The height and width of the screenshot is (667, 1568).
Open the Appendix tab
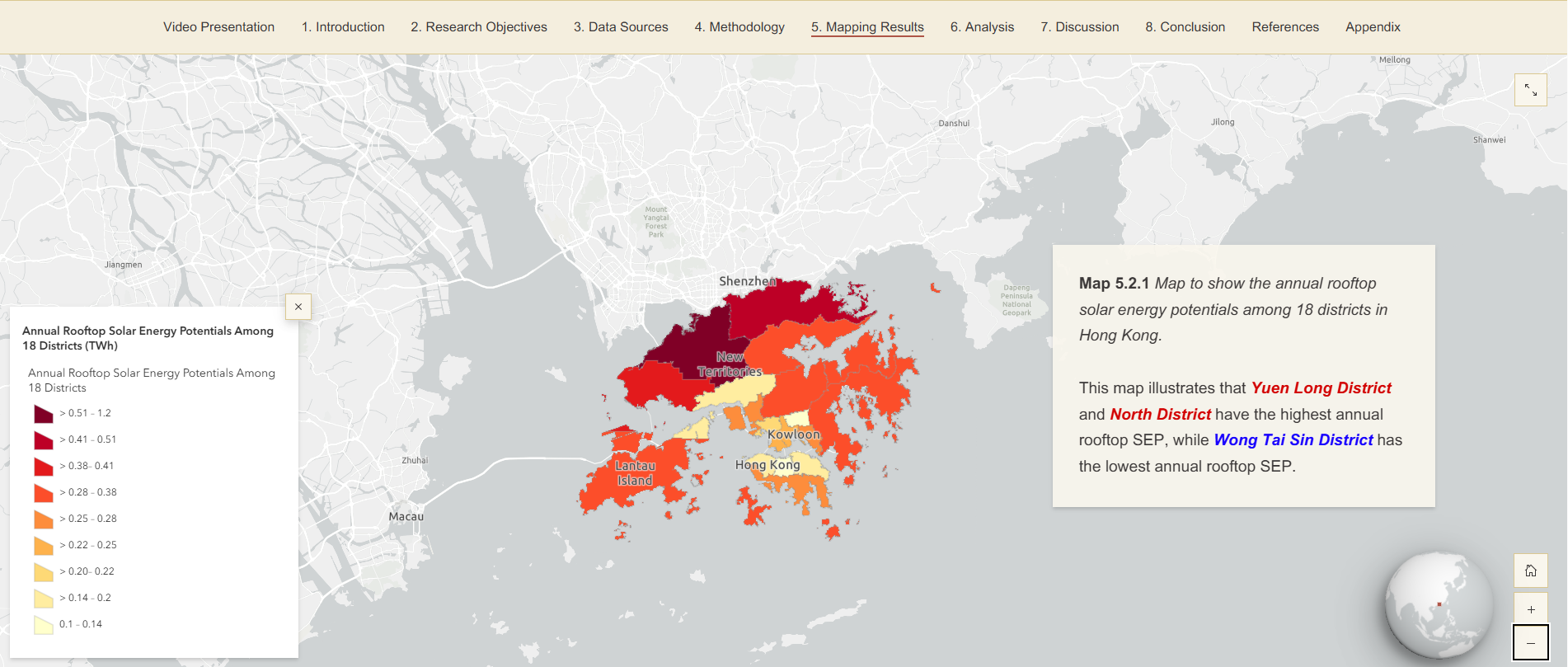click(x=1373, y=27)
